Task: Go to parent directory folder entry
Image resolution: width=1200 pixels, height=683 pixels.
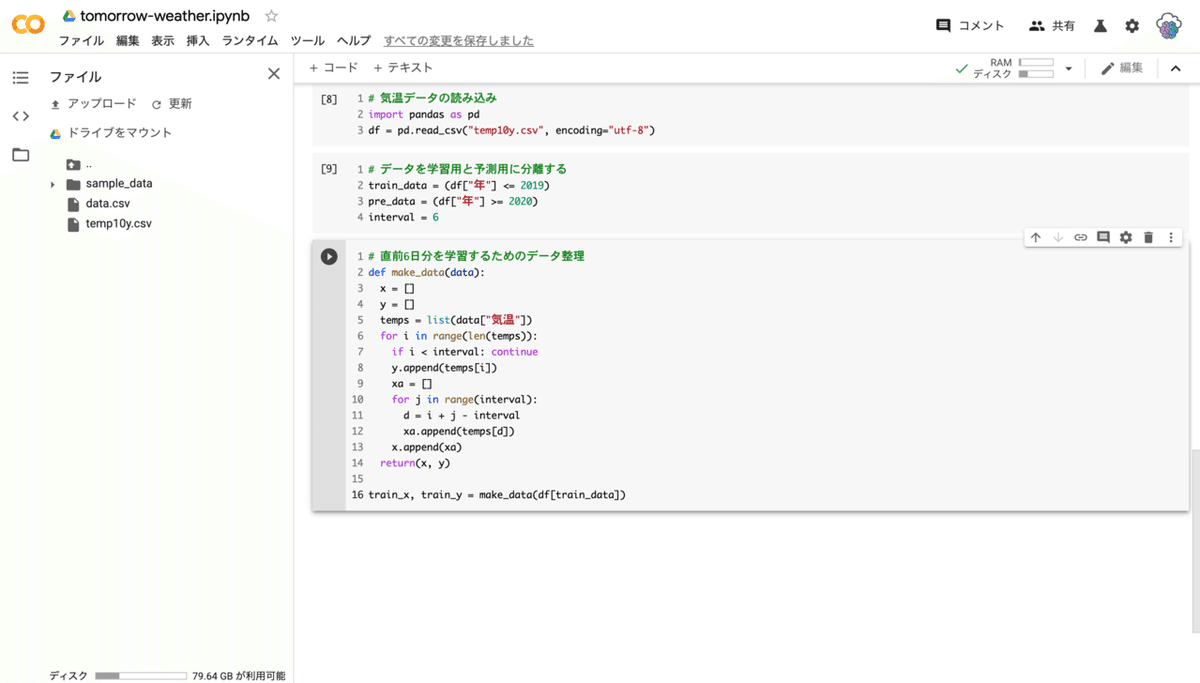Action: pyautogui.click(x=79, y=165)
